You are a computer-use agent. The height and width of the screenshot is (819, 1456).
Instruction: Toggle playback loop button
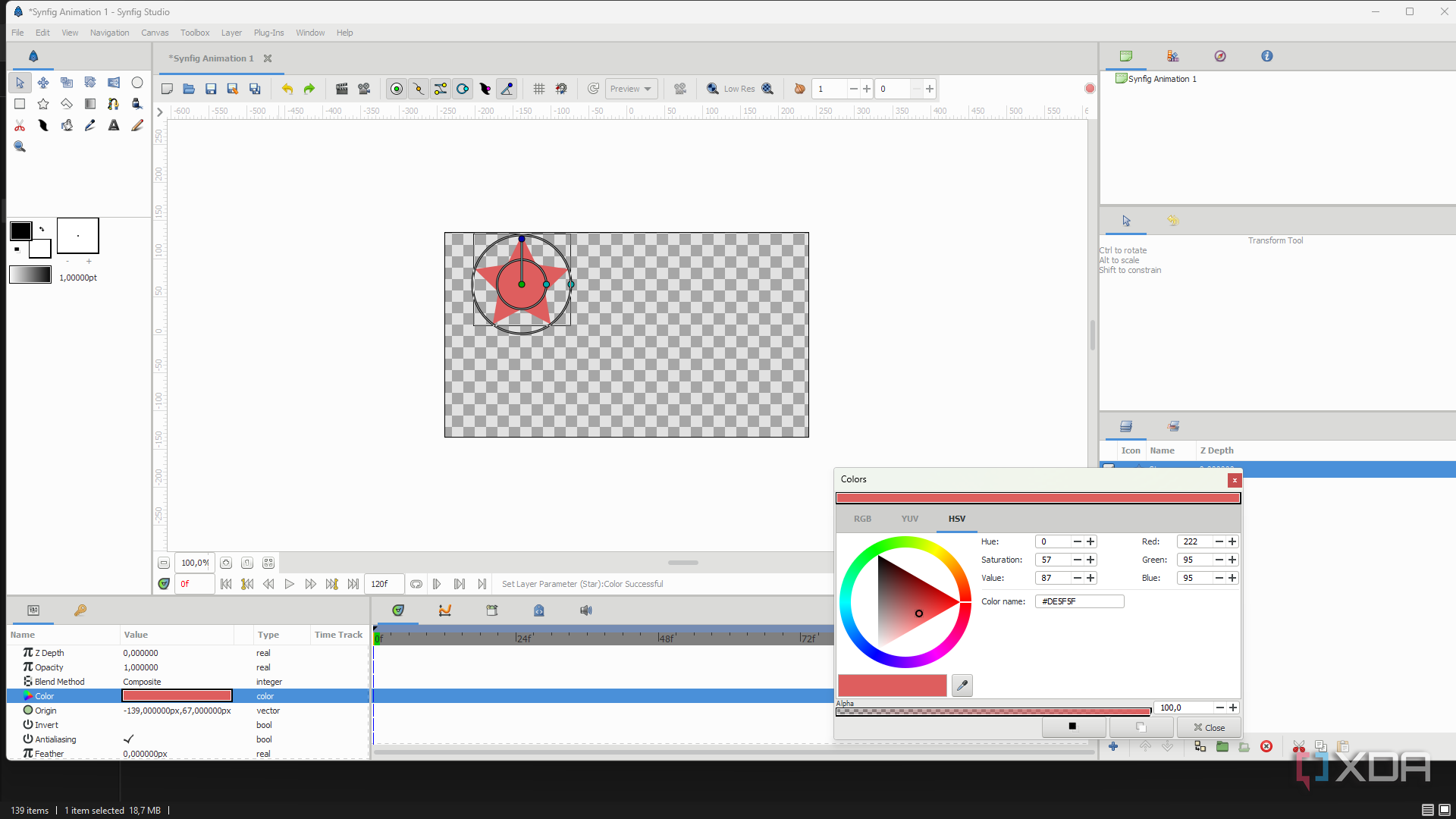416,584
